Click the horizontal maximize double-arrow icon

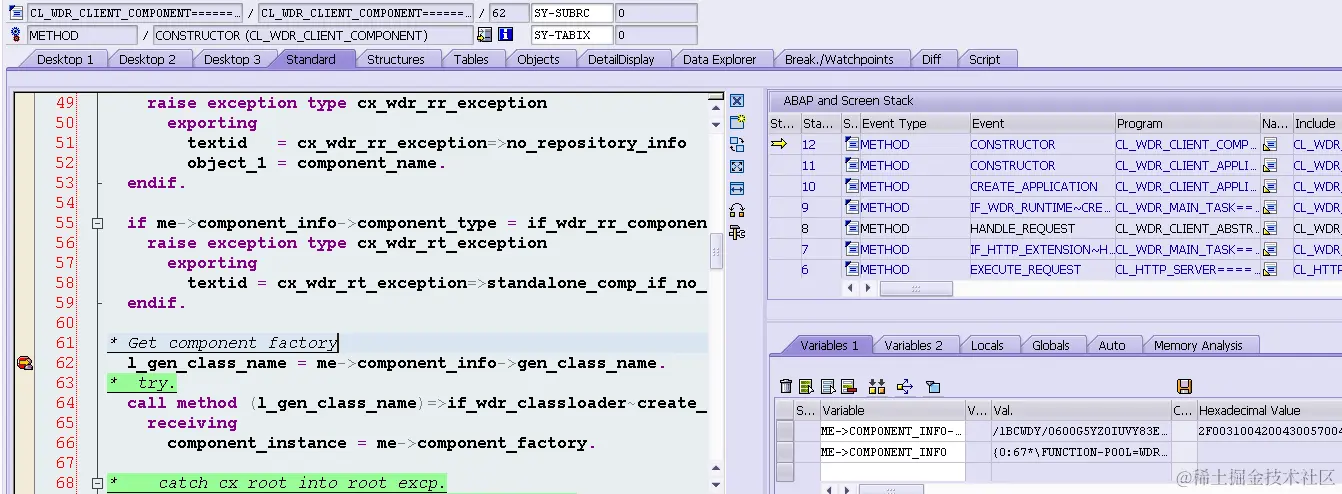coord(737,188)
